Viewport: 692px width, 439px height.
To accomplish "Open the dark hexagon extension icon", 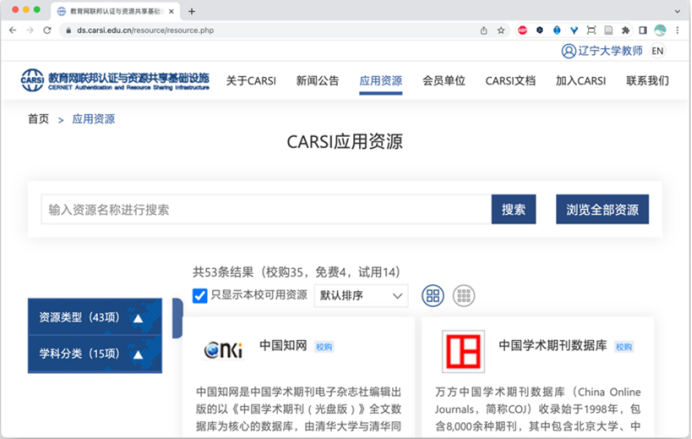I will point(540,30).
